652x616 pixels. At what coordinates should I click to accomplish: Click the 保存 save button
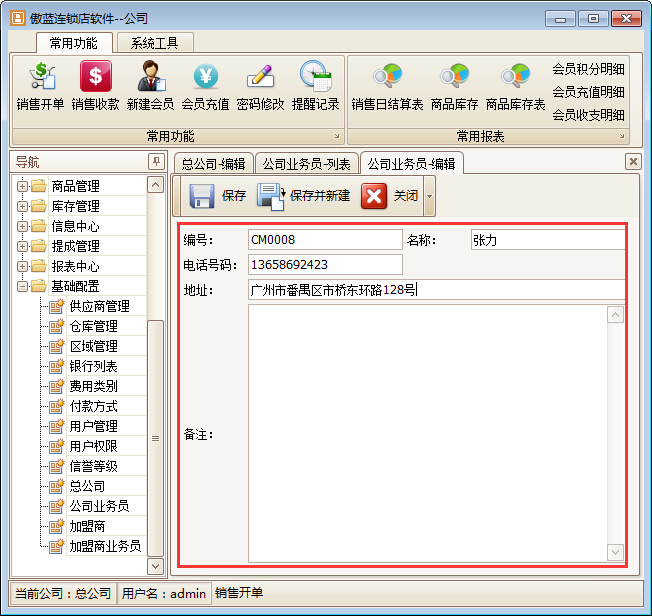pos(218,196)
